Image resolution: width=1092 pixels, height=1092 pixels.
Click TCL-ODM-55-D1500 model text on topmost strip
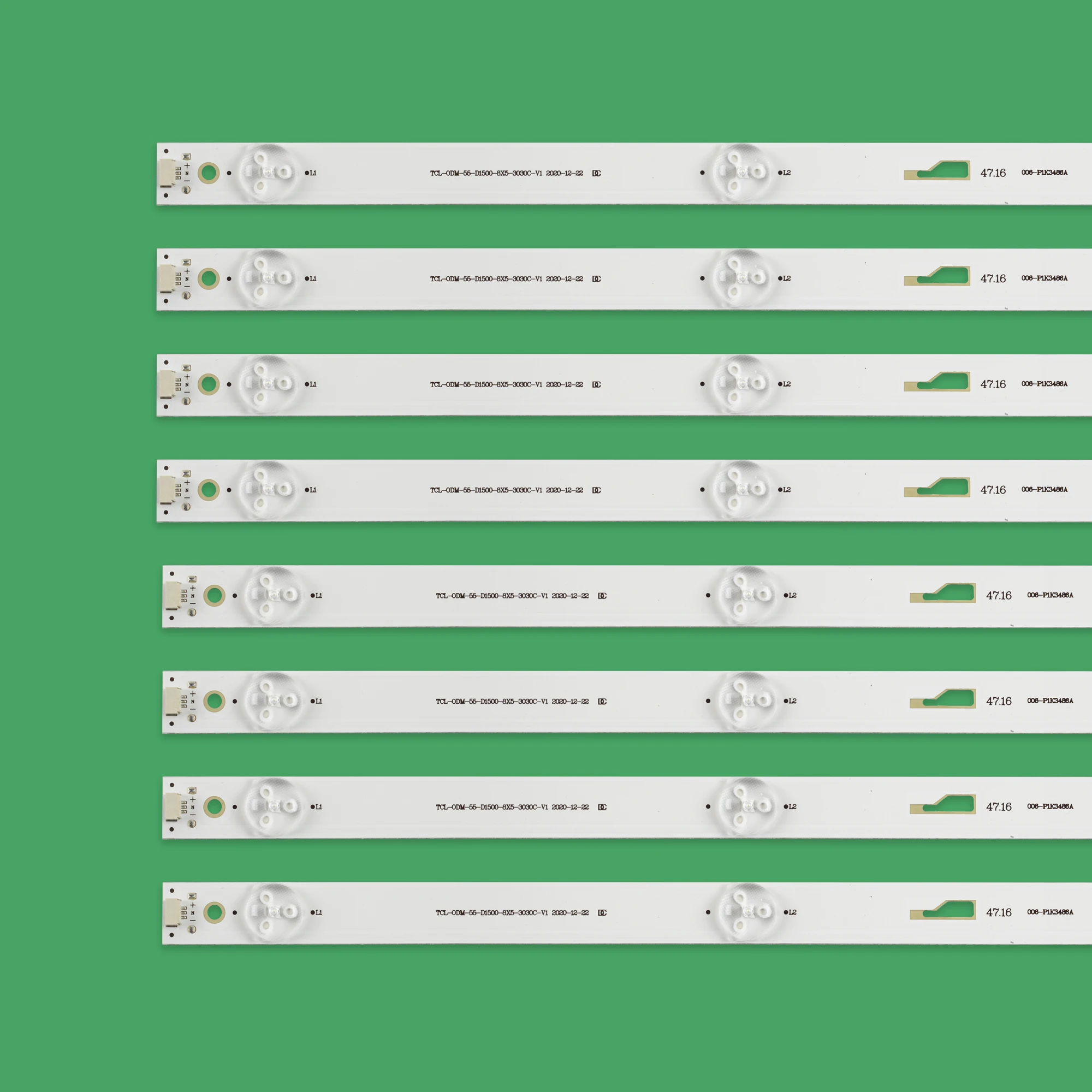pos(507,173)
